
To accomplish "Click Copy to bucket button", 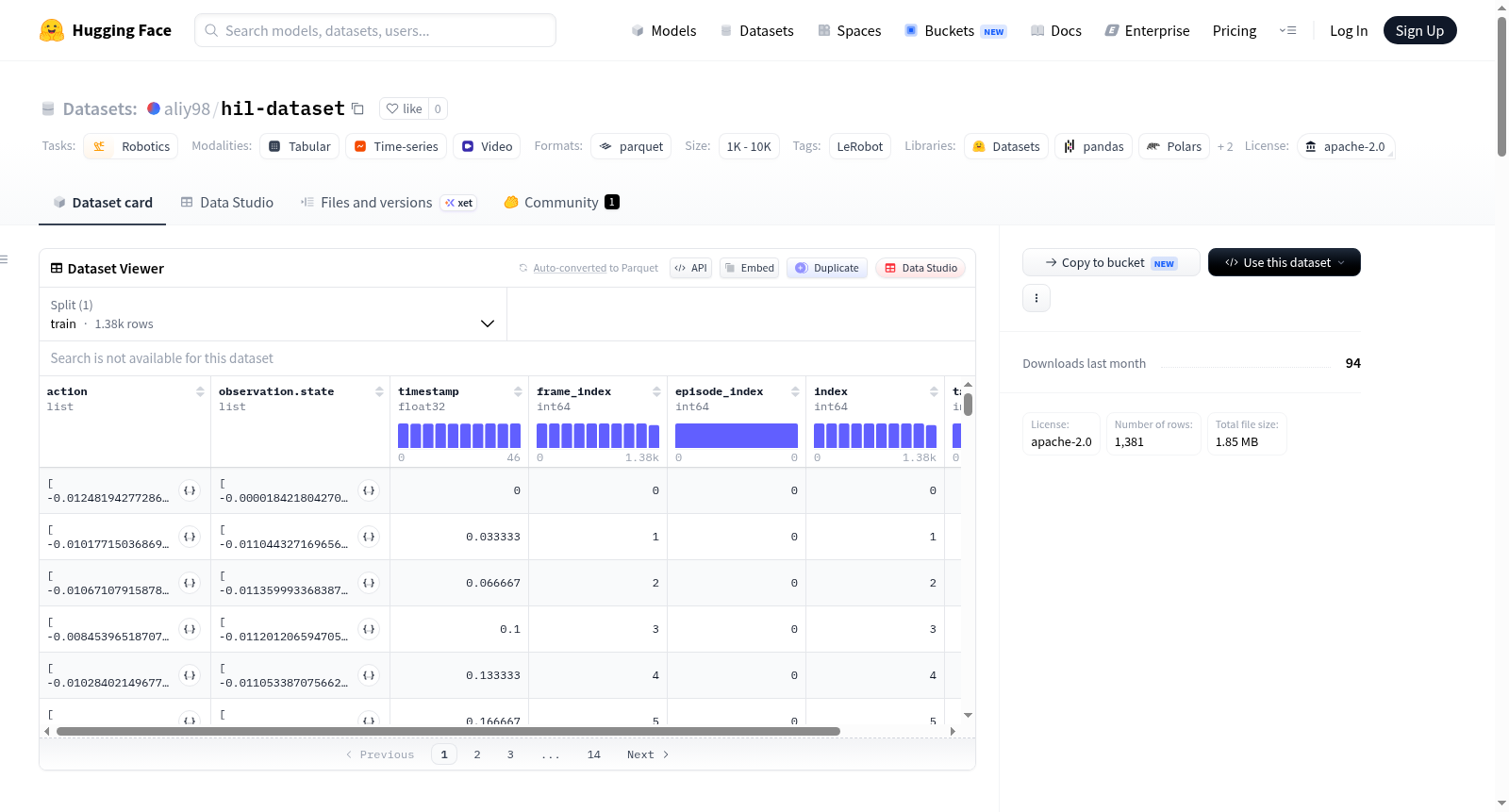I will pos(1111,262).
